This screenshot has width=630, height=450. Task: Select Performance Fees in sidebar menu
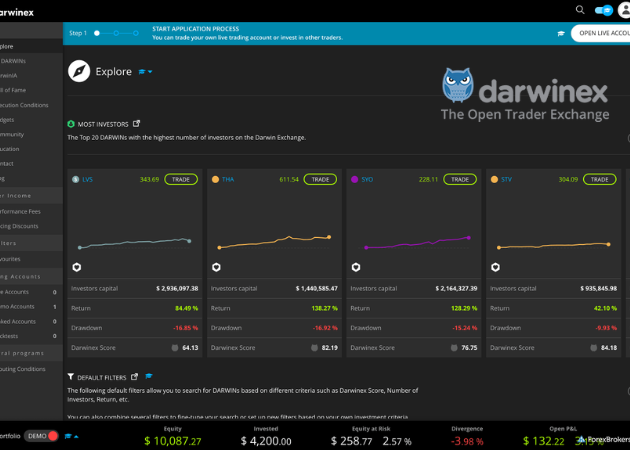(22, 213)
